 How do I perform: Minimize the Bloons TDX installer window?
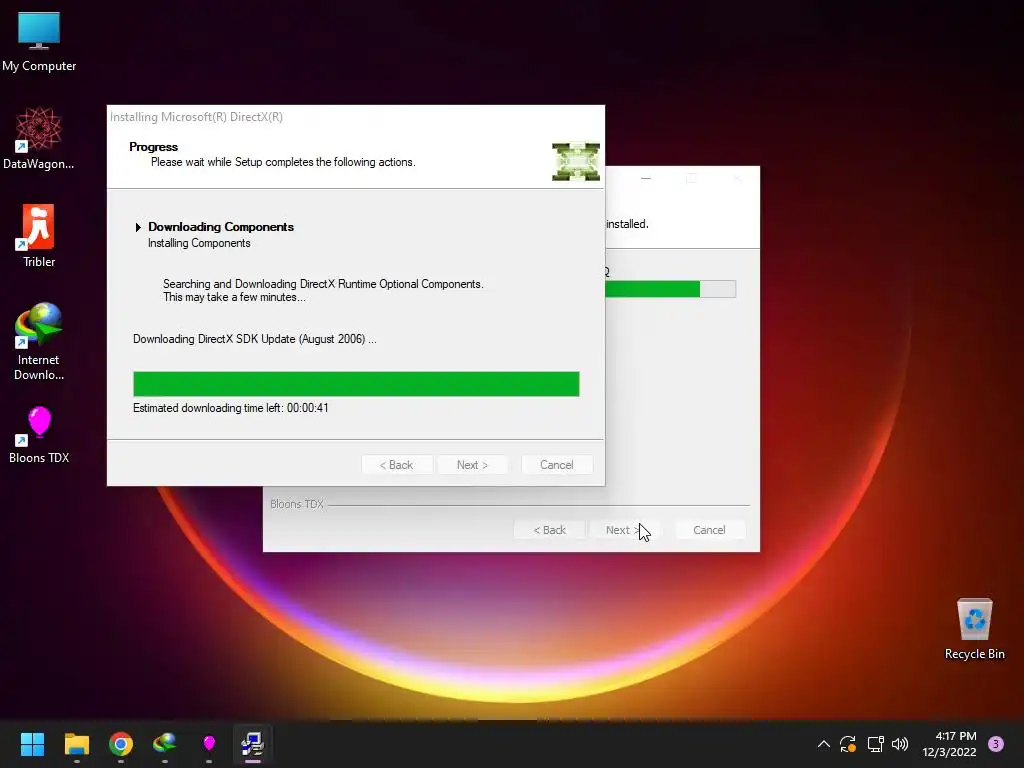point(645,178)
